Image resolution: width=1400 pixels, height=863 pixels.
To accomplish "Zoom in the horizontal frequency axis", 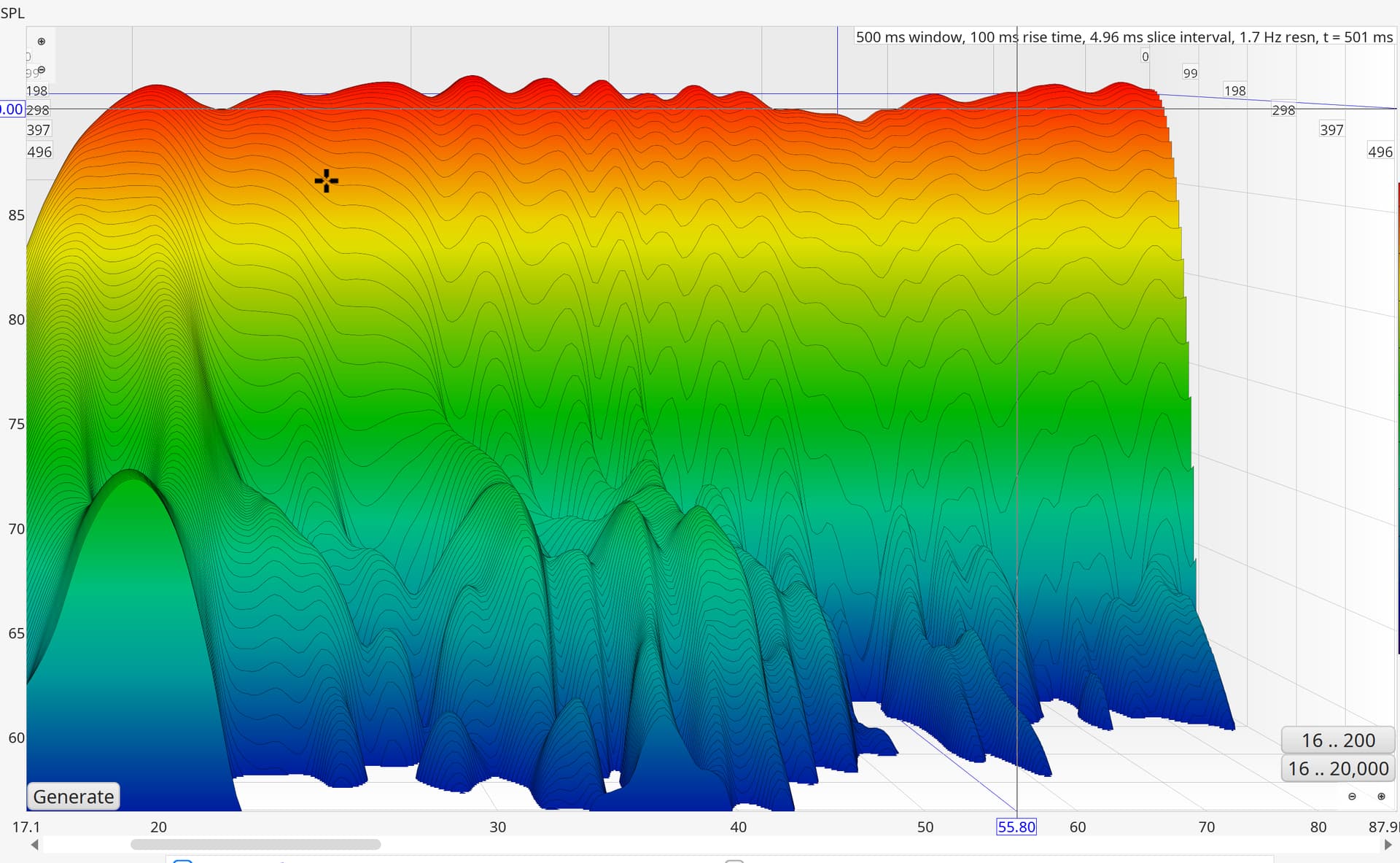I will 1381,797.
